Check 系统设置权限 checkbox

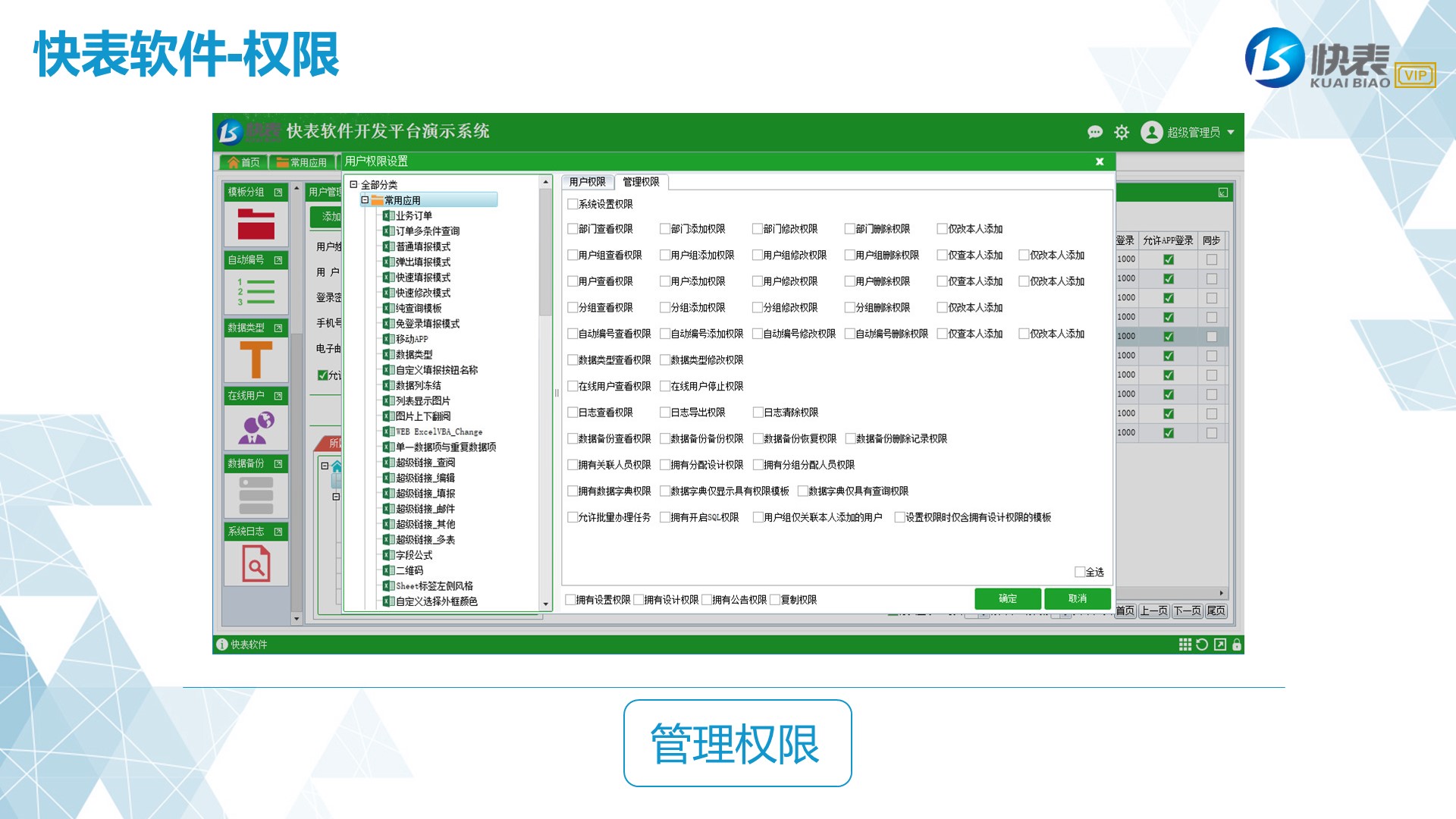[x=573, y=204]
